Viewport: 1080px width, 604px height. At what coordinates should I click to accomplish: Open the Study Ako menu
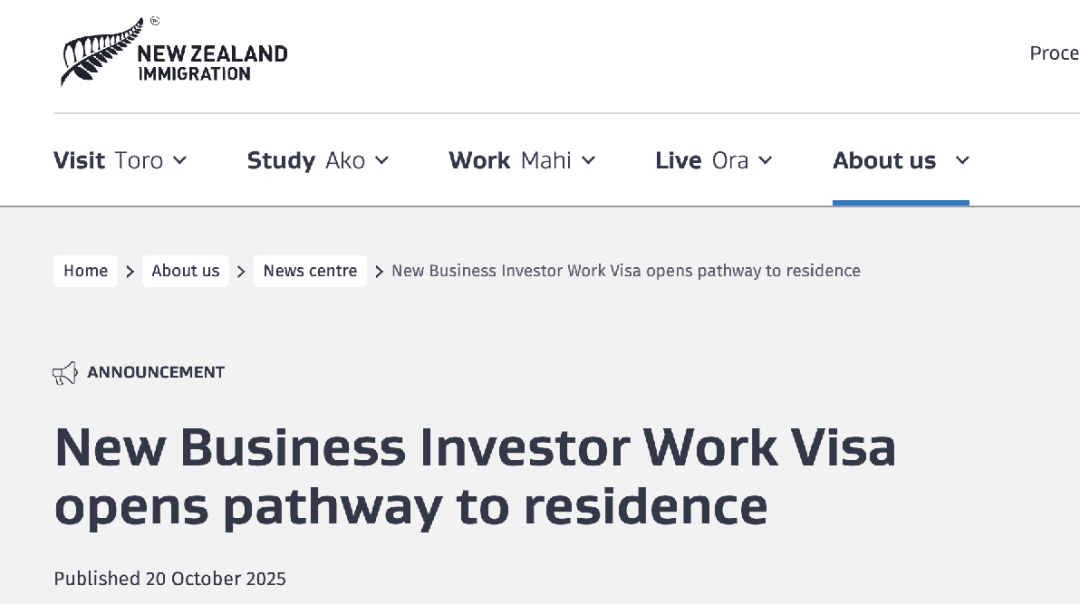[x=305, y=160]
